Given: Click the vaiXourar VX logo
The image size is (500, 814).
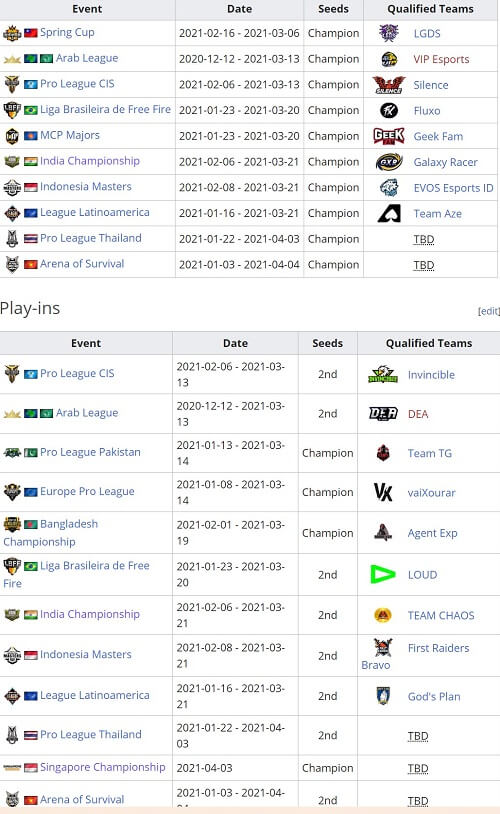Looking at the screenshot, I should pos(383,492).
